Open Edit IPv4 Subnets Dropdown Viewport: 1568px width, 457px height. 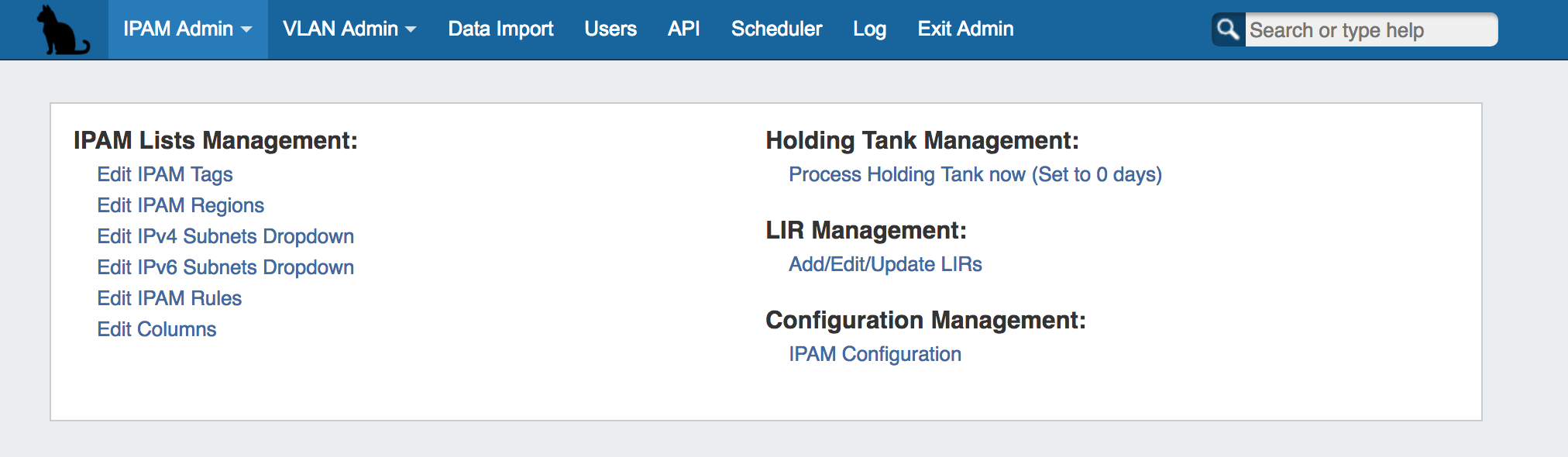[x=225, y=236]
